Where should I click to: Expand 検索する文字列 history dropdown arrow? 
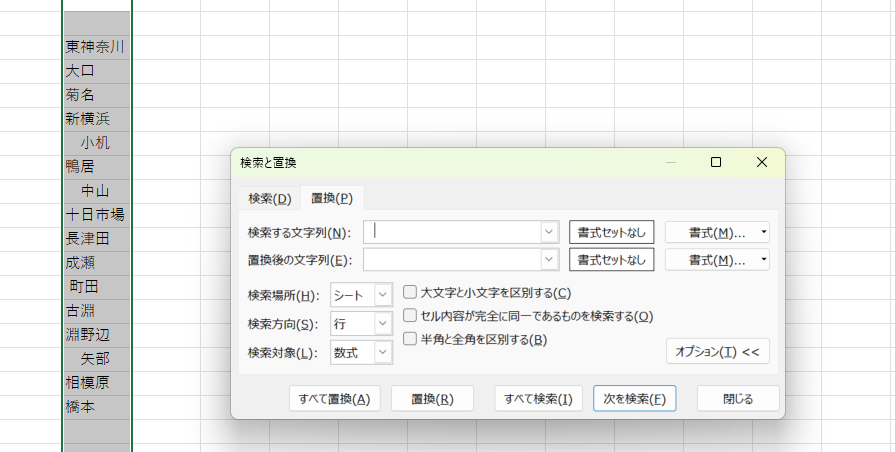(549, 232)
